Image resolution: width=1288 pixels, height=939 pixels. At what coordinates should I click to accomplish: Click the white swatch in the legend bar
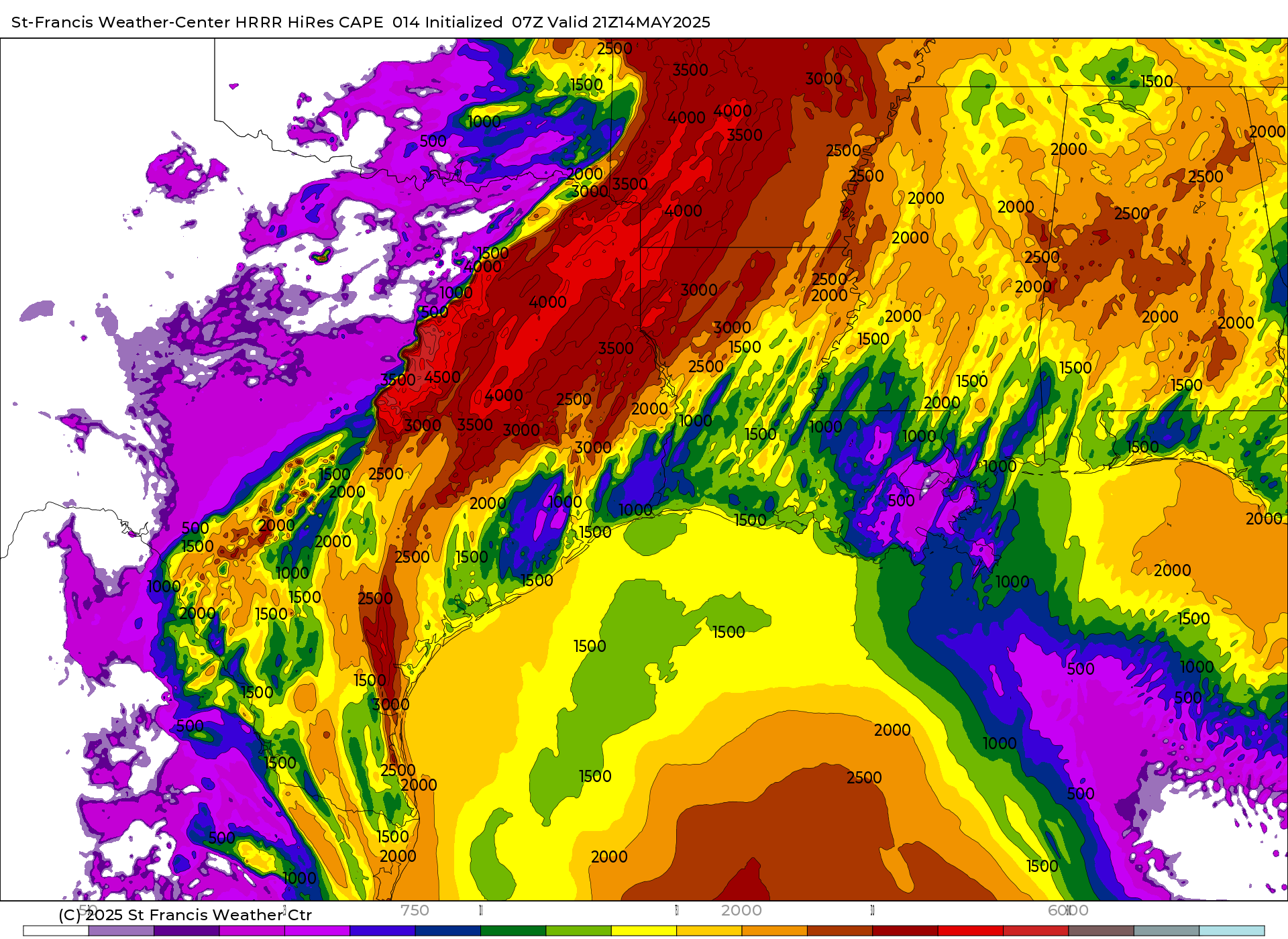click(x=56, y=931)
